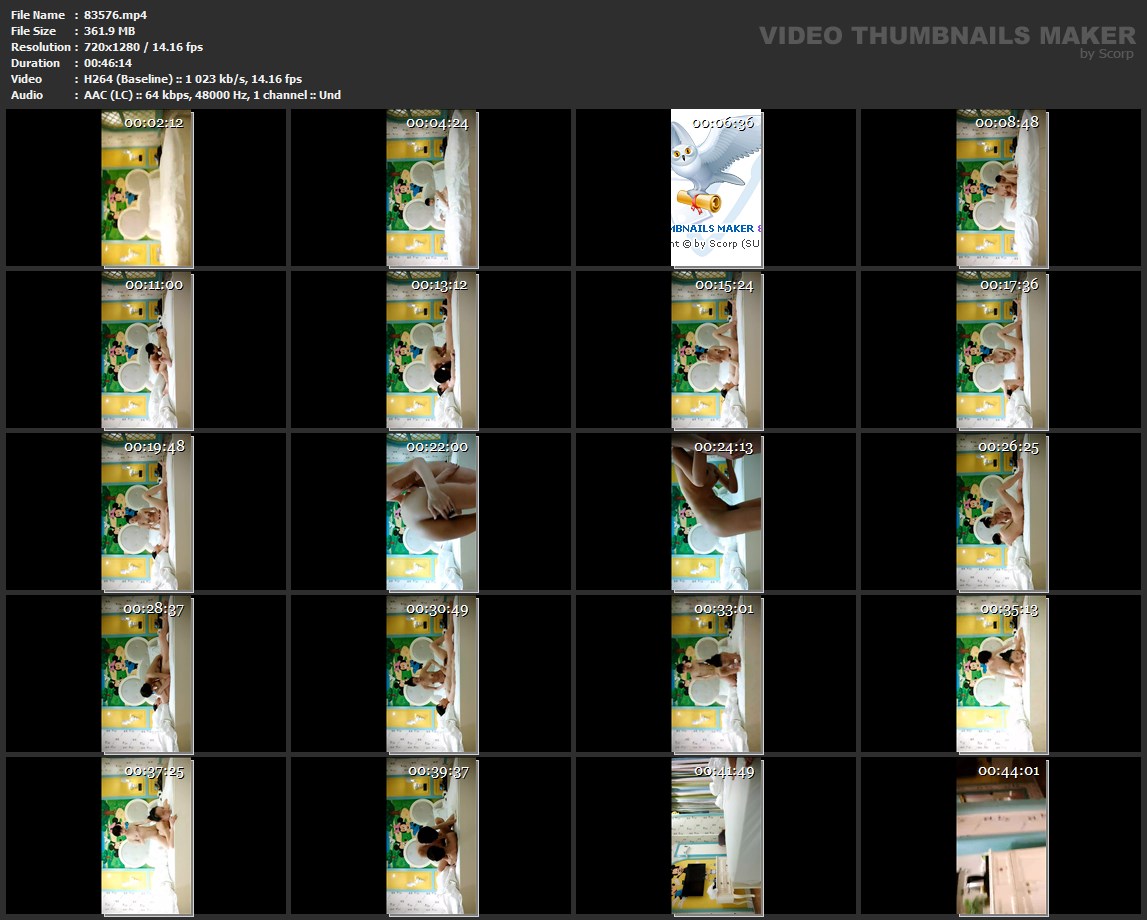Open the frame stamped 00:41:49
Image resolution: width=1147 pixels, height=920 pixels.
tap(716, 837)
